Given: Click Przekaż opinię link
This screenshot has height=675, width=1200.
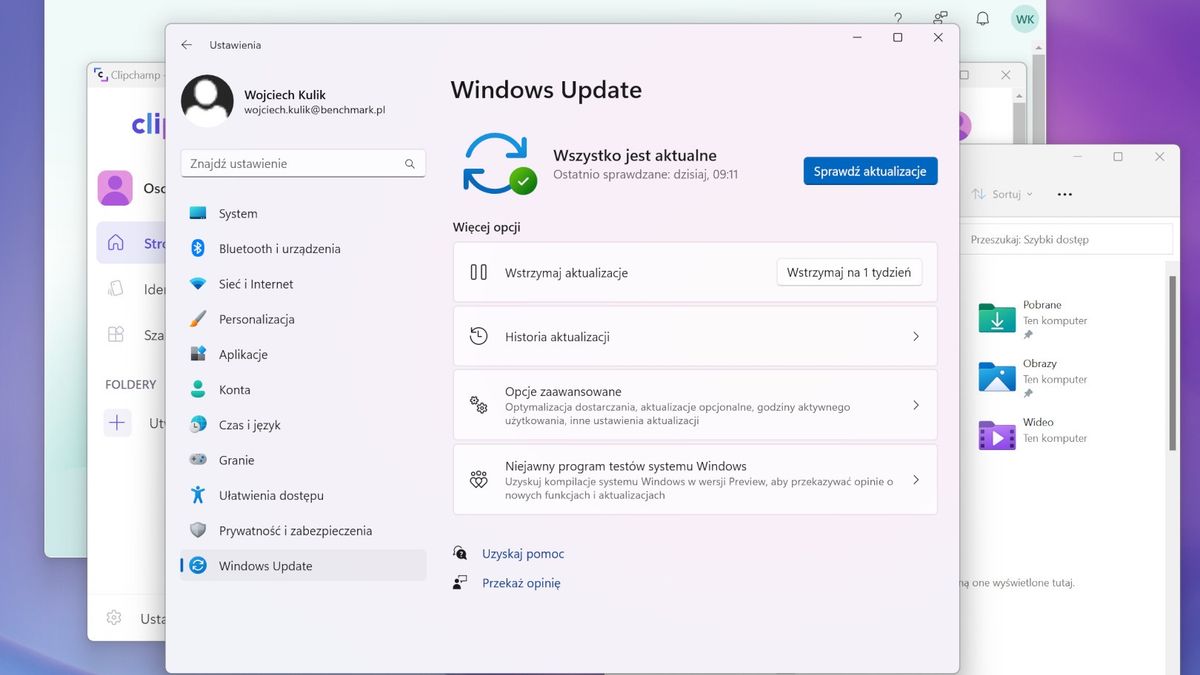Looking at the screenshot, I should click(521, 583).
